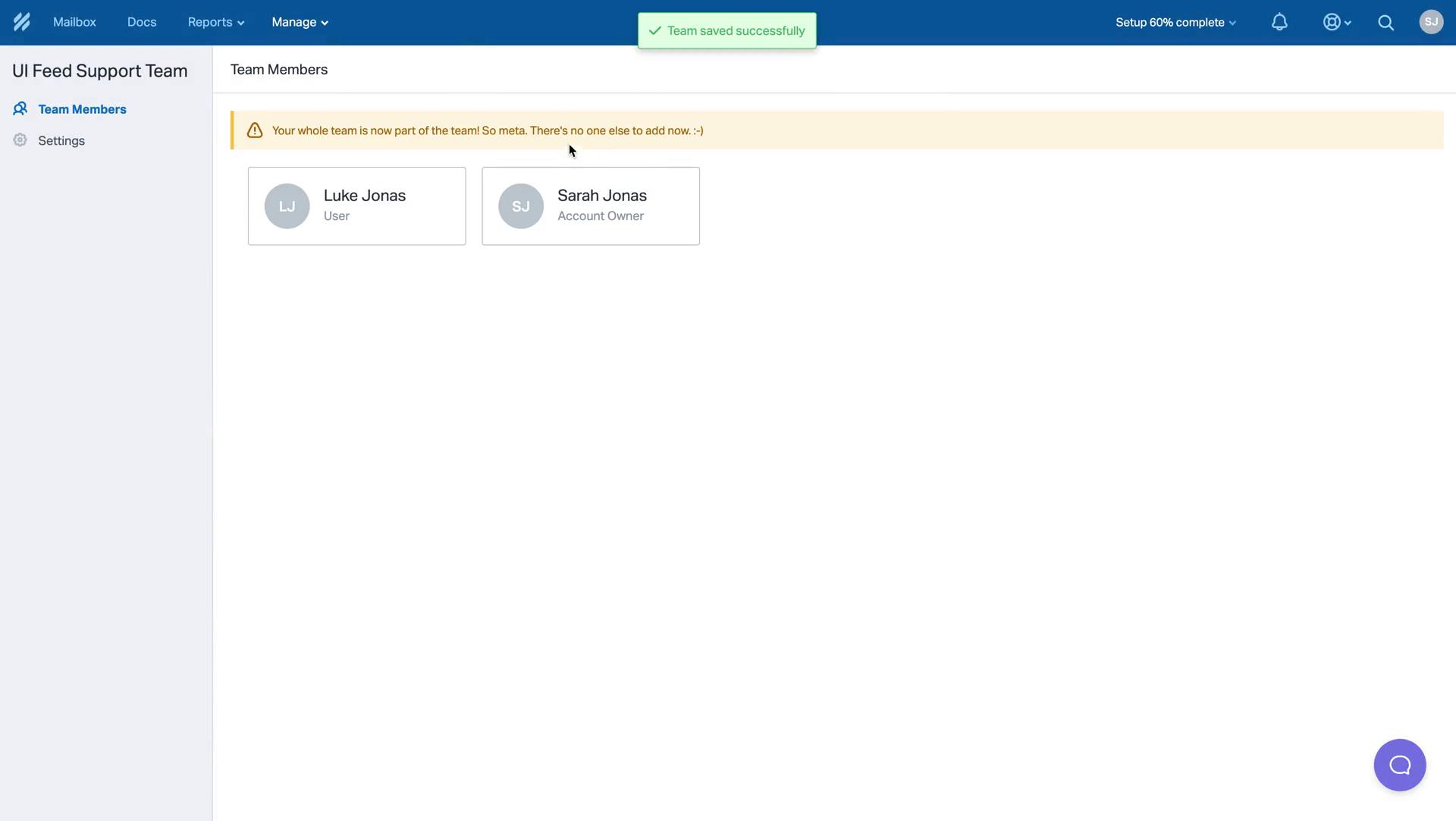This screenshot has height=821, width=1456.
Task: Expand the Reports navigation dropdown
Action: [215, 22]
